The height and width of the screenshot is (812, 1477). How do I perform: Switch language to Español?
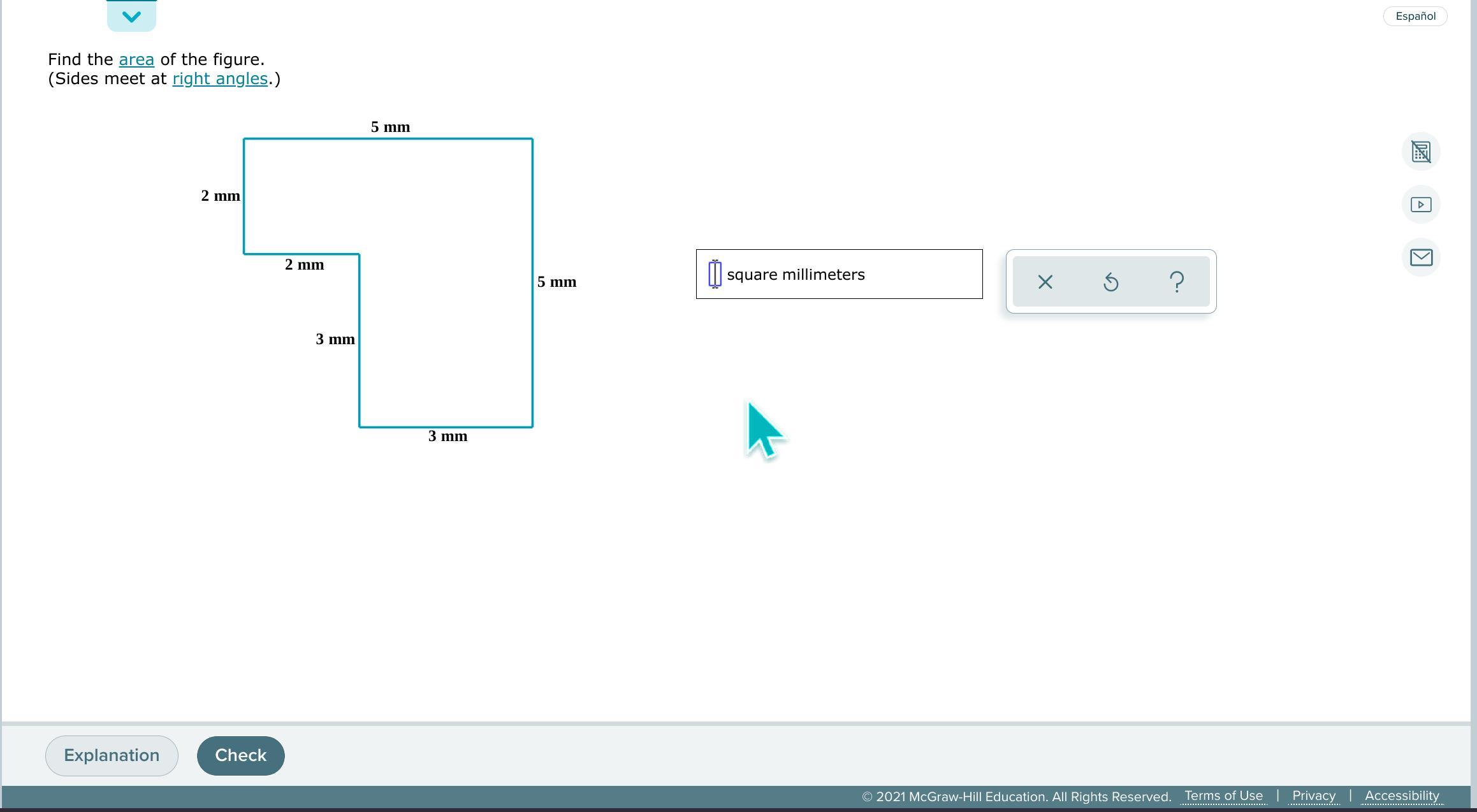1415,17
